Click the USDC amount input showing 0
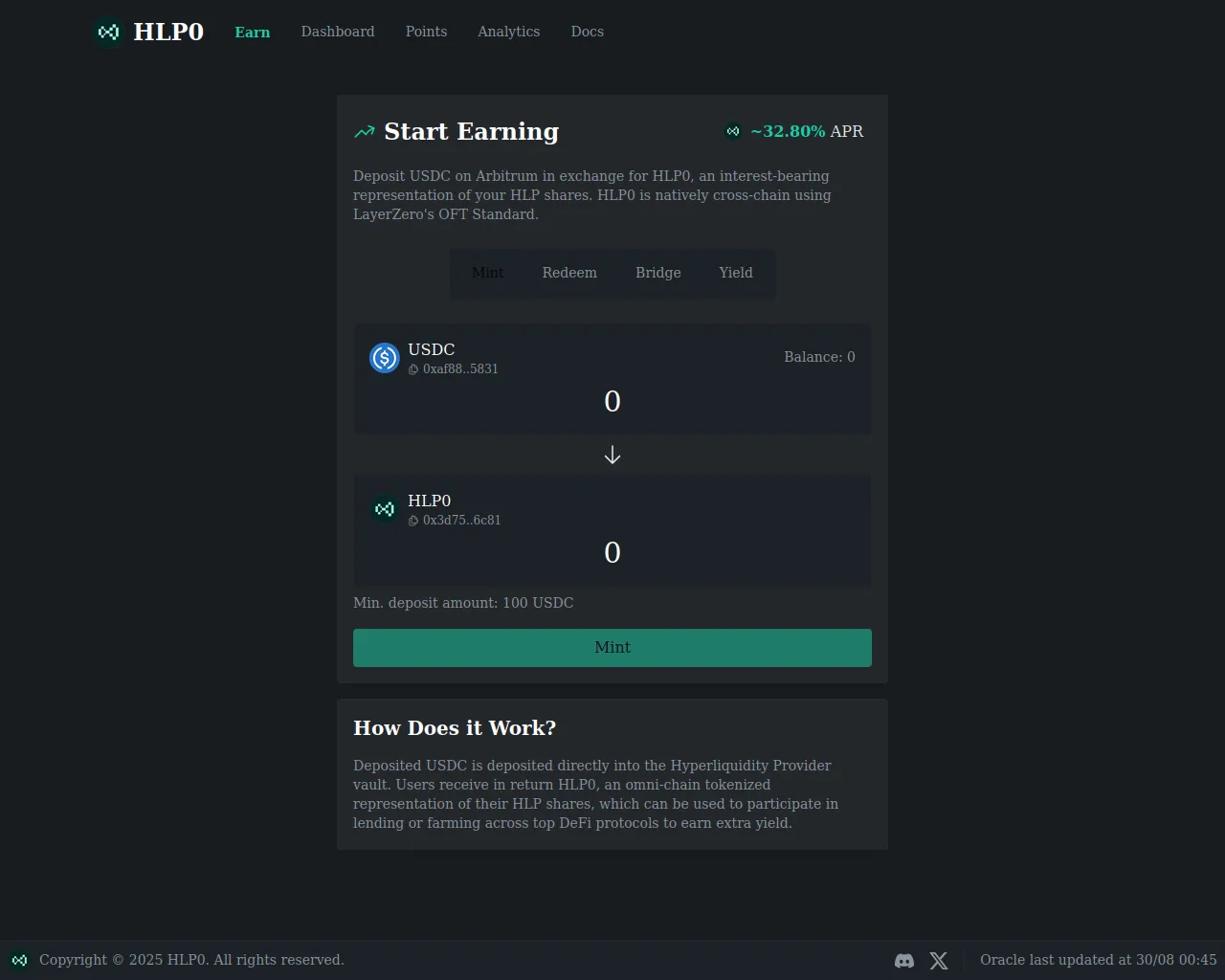 point(612,401)
